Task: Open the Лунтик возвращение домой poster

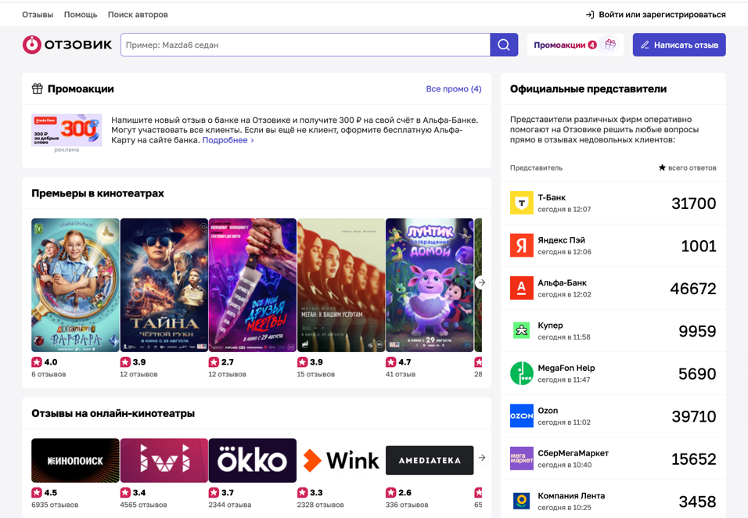Action: 429,285
